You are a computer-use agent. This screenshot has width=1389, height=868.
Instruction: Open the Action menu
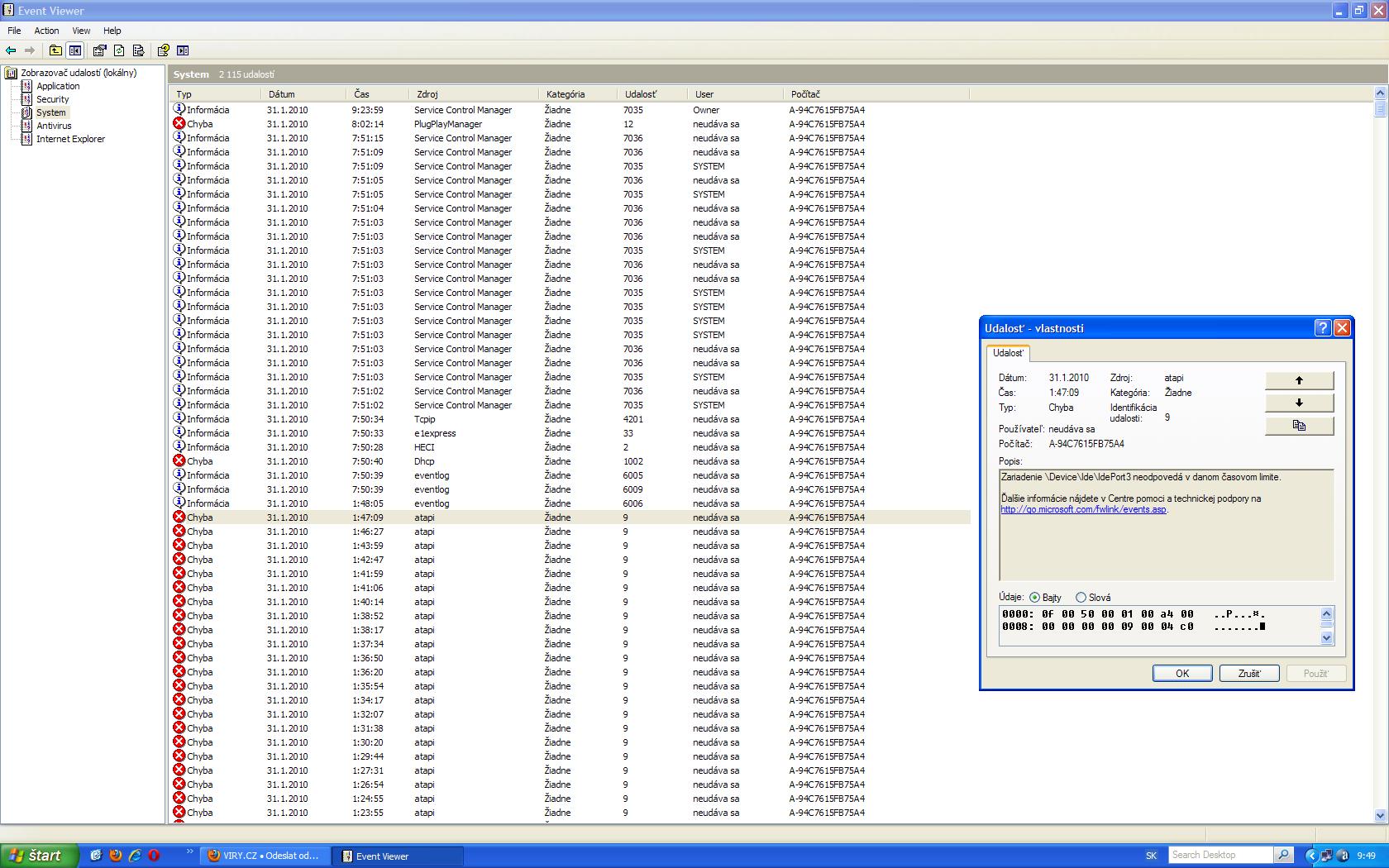tap(46, 31)
